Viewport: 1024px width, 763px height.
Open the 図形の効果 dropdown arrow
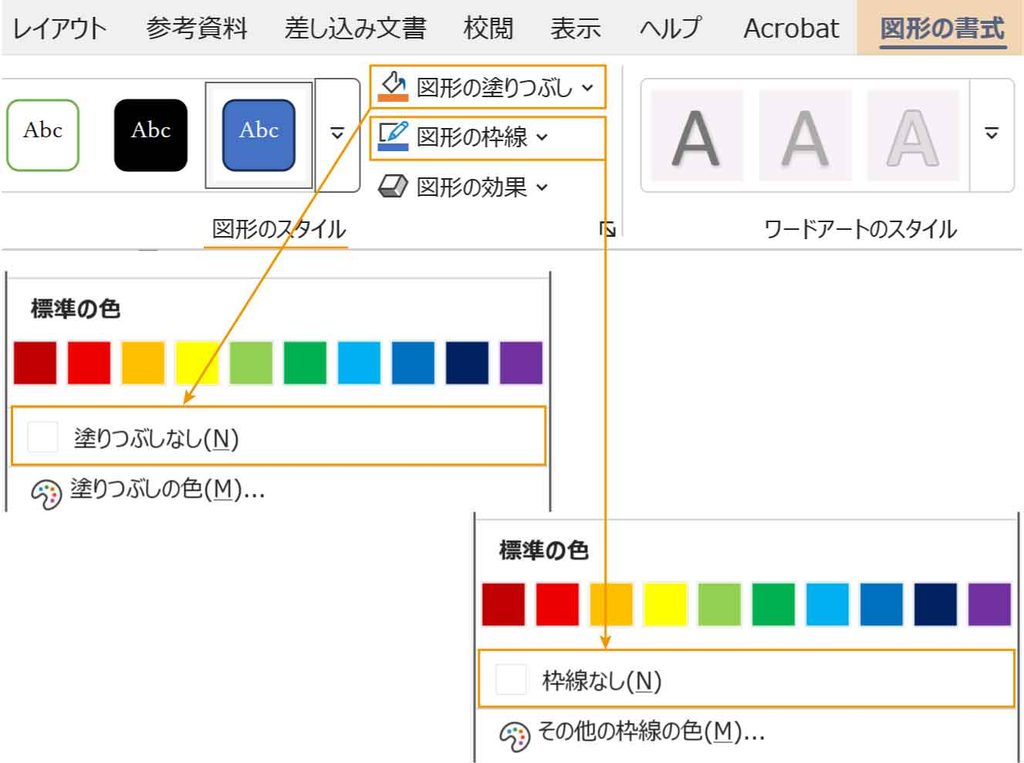[542, 187]
